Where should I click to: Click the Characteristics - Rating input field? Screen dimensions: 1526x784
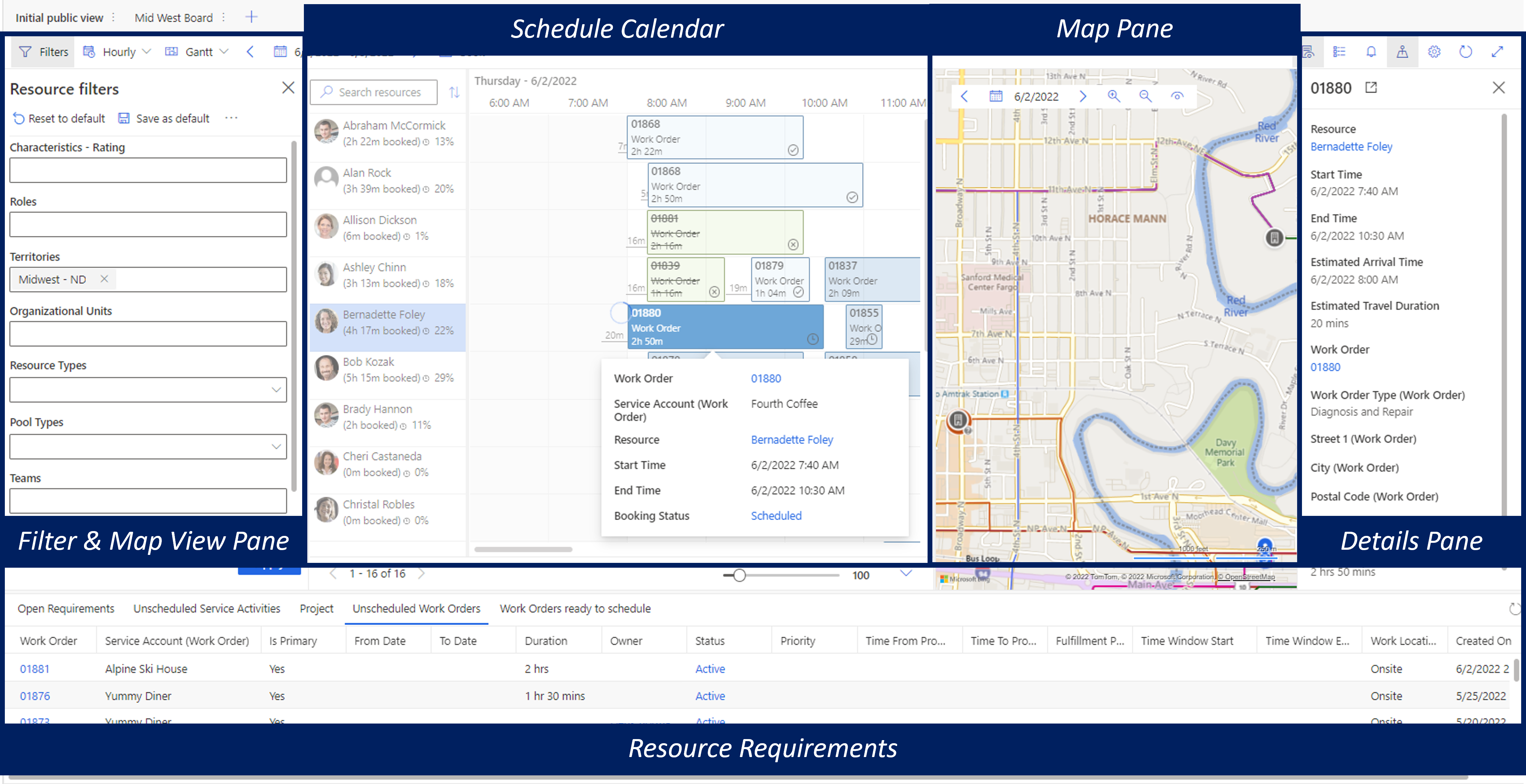[x=148, y=171]
